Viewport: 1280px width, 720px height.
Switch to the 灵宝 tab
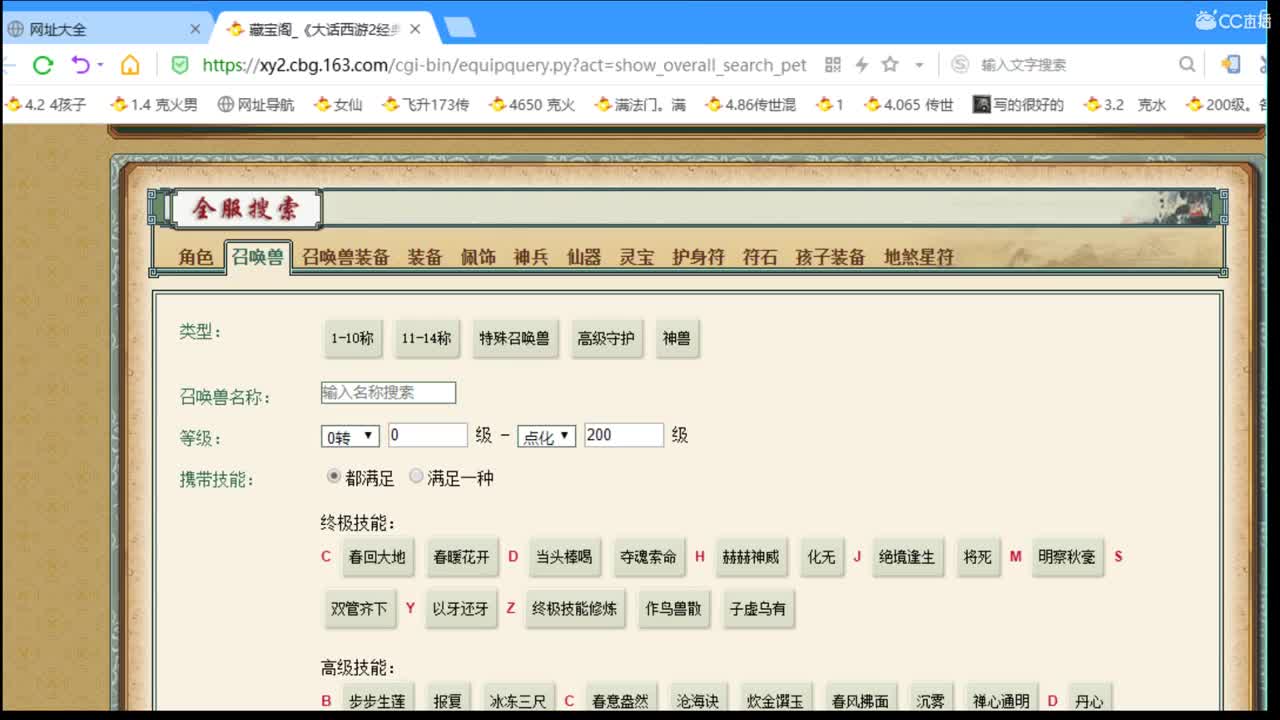point(637,257)
